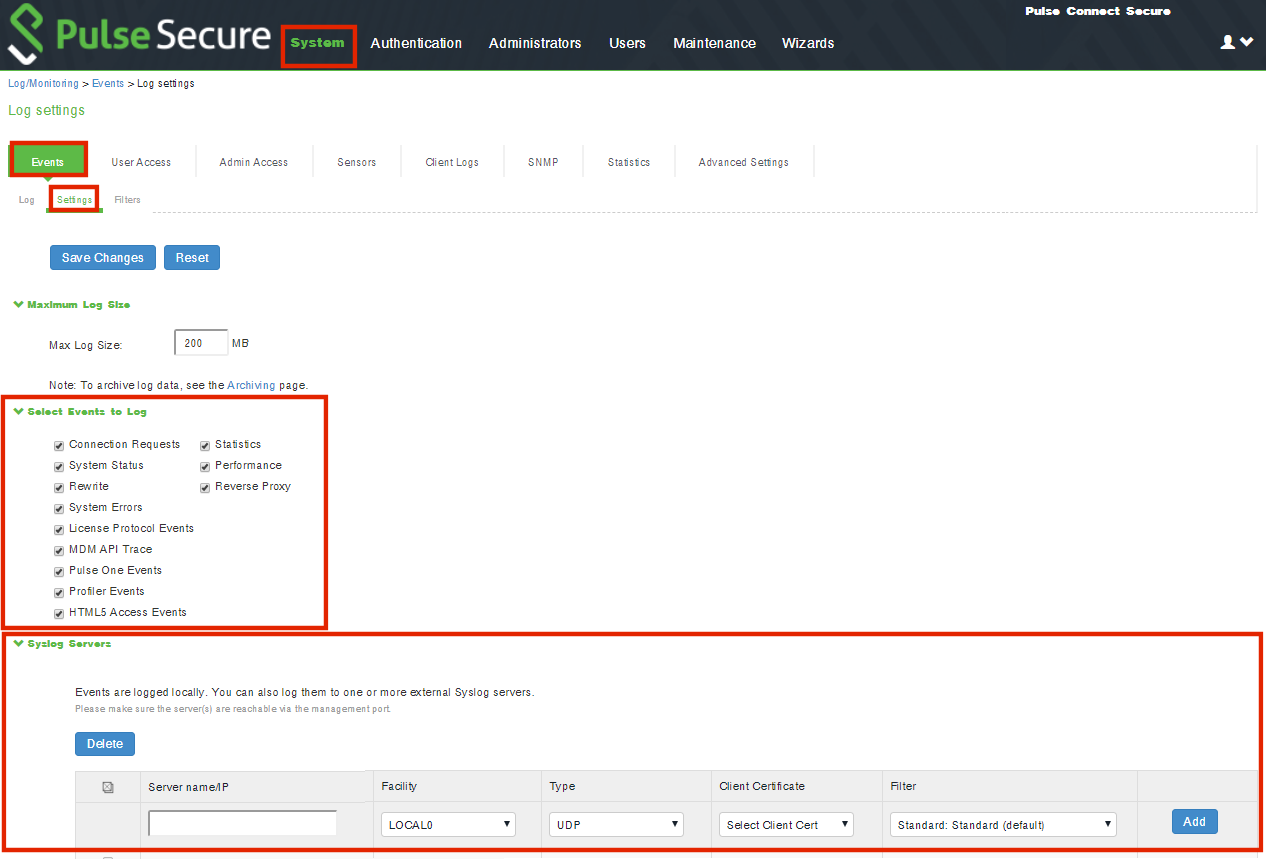This screenshot has height=859, width=1266.
Task: Click the Log/Monitoring breadcrumb link
Action: point(43,84)
